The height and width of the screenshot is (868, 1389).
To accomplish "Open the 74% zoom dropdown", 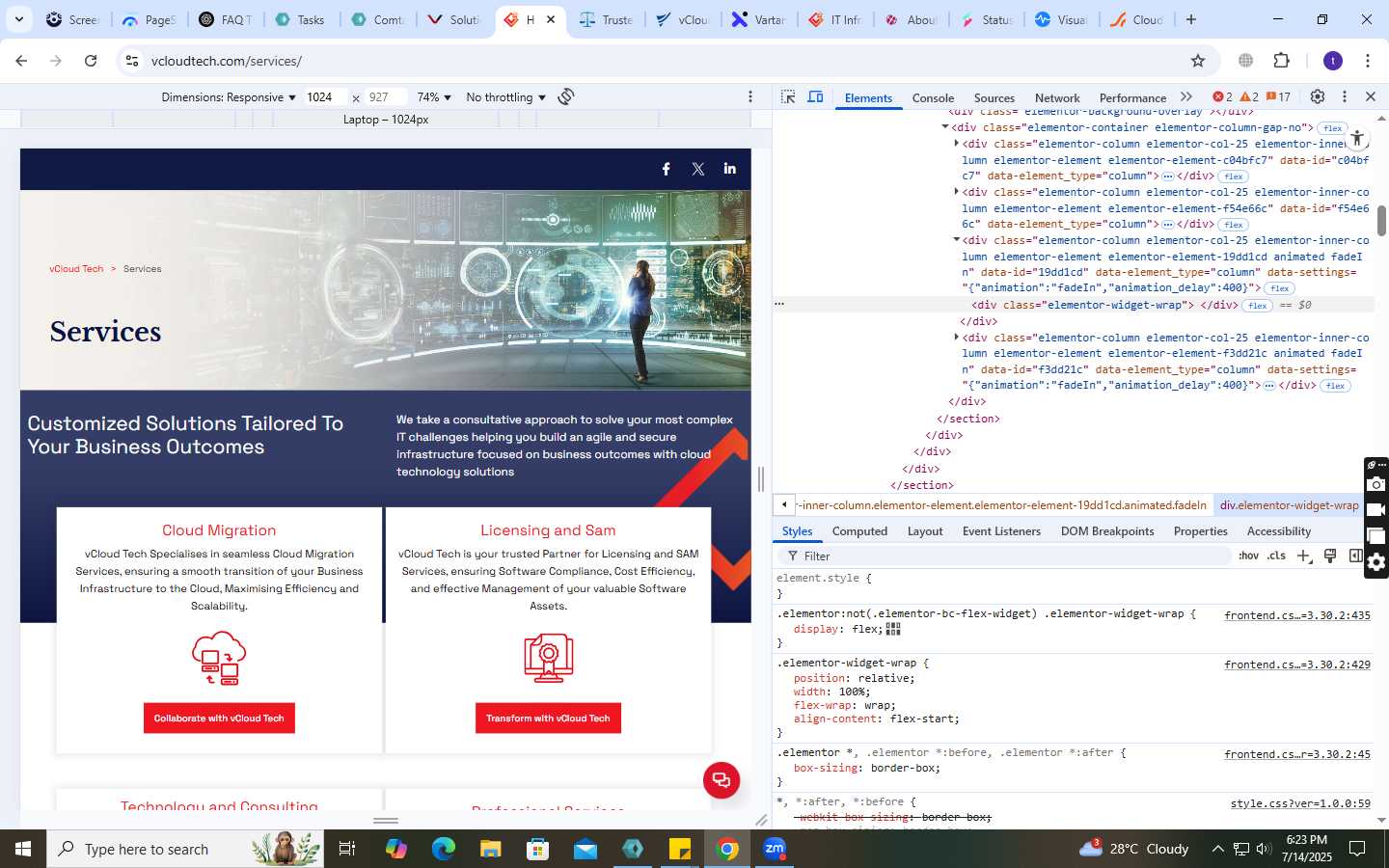I will click(434, 97).
